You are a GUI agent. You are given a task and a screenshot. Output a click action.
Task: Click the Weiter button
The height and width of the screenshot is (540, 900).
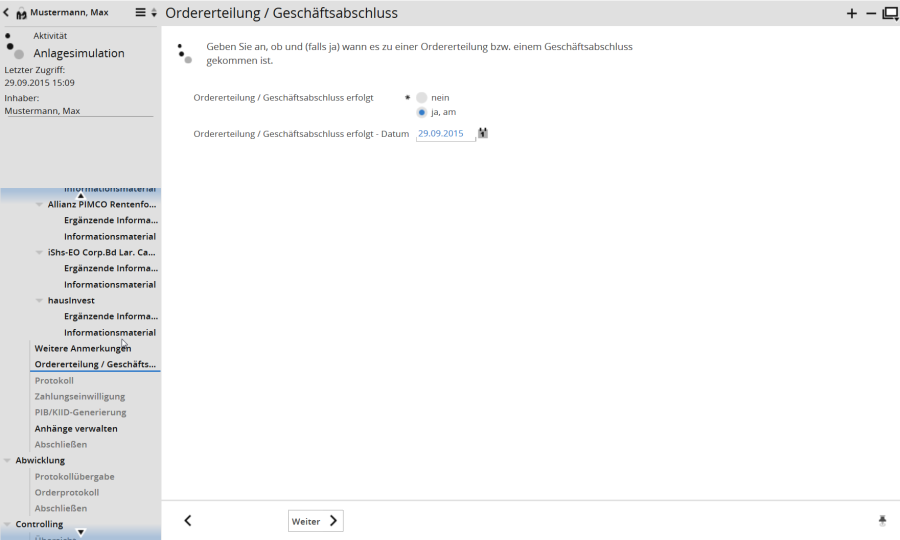click(x=315, y=521)
